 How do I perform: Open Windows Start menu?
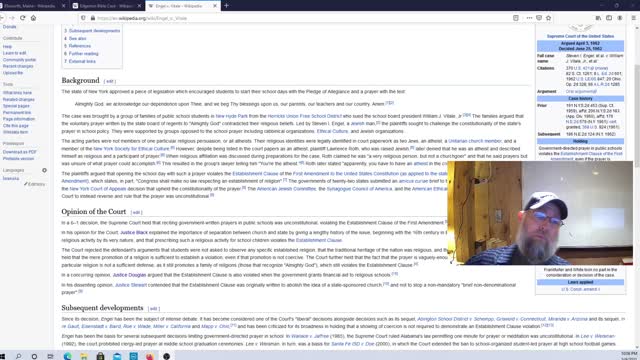pyautogui.click(x=2, y=356)
